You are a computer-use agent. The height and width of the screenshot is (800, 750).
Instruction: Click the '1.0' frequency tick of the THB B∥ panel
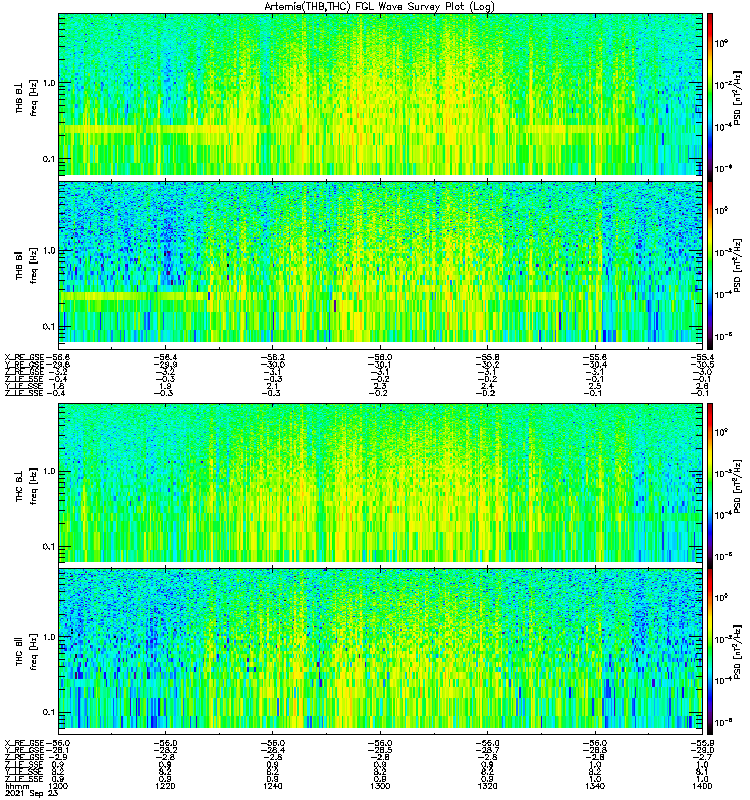pyautogui.click(x=48, y=251)
